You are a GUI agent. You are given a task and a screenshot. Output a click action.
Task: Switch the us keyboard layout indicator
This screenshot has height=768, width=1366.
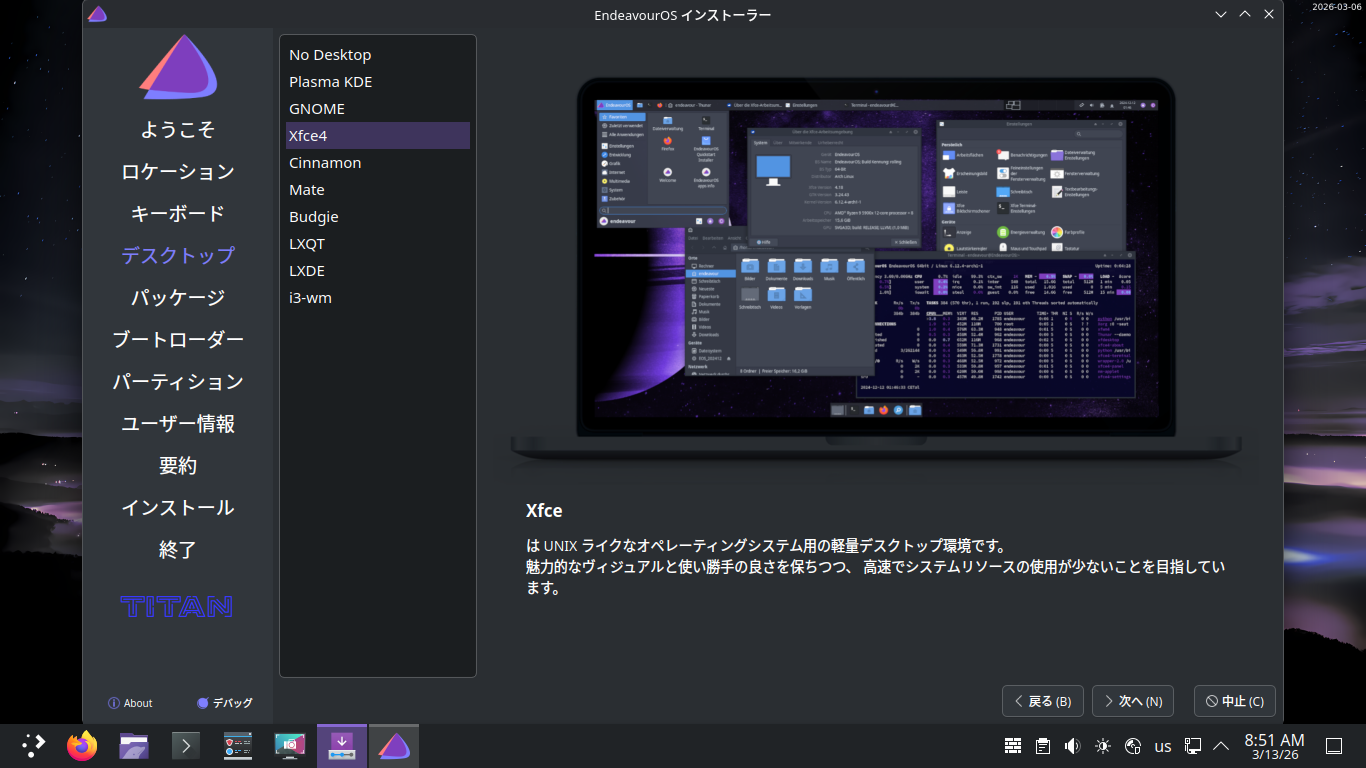[1163, 746]
